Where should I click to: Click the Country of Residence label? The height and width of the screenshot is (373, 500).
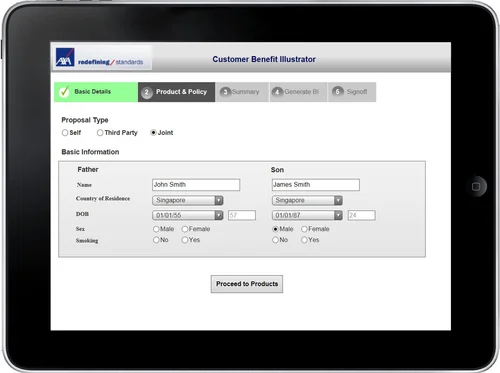tap(103, 198)
